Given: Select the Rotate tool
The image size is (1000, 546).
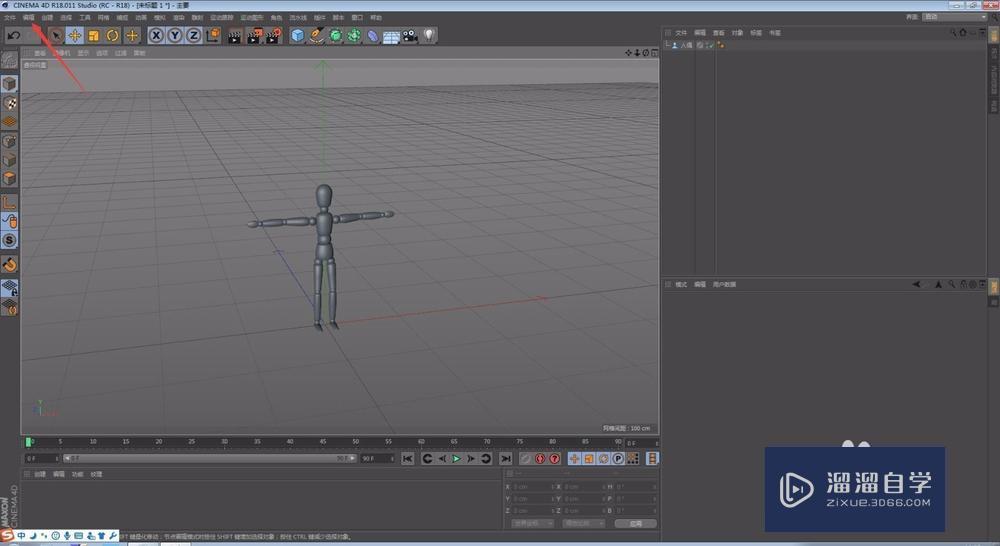Looking at the screenshot, I should point(113,36).
